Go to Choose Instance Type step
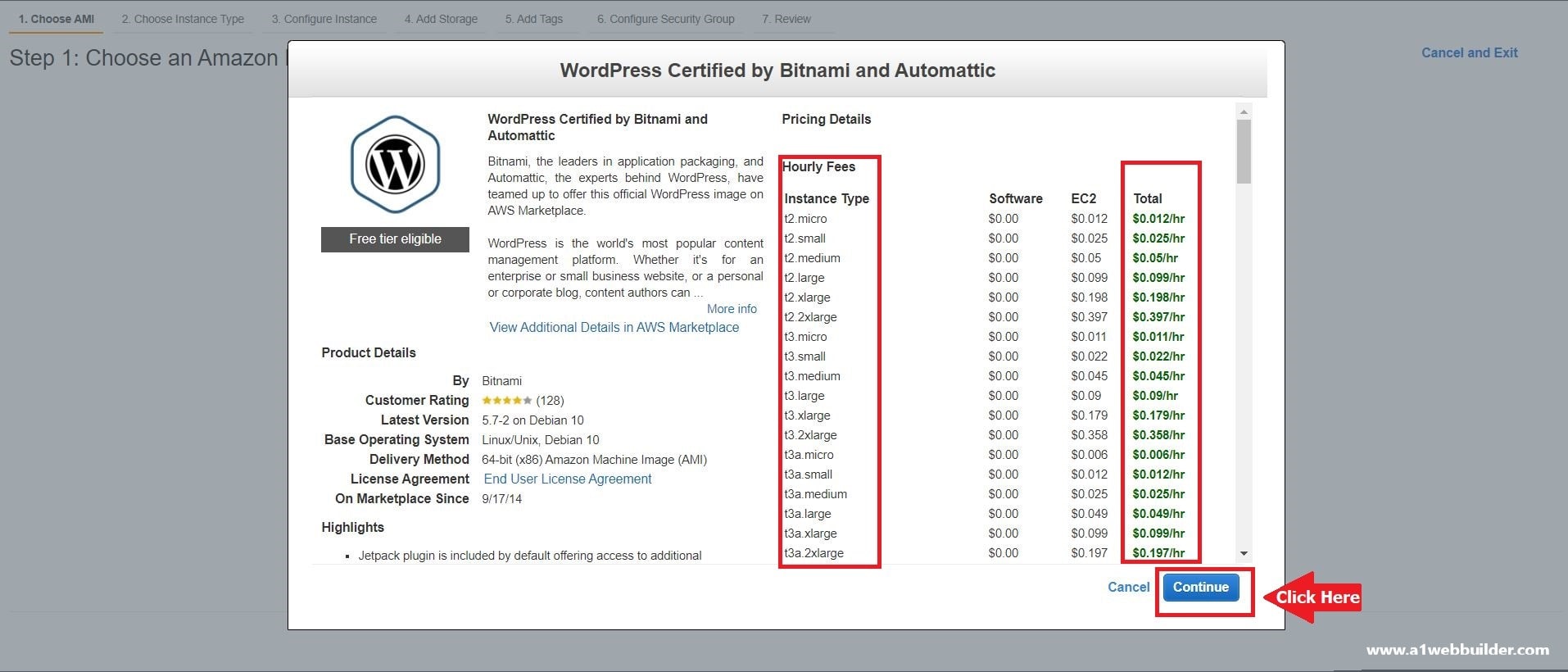 click(x=183, y=19)
